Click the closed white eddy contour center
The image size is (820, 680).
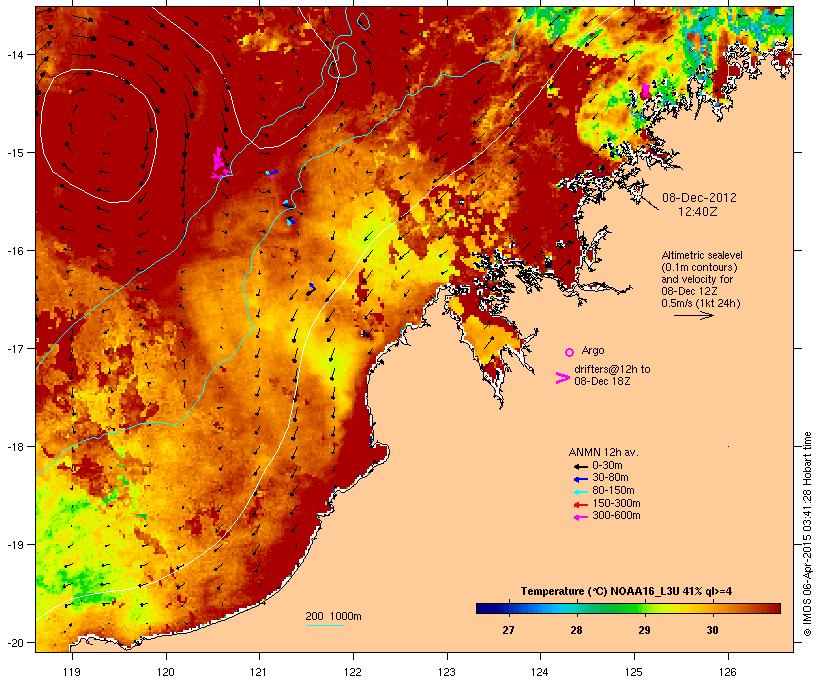pyautogui.click(x=99, y=136)
